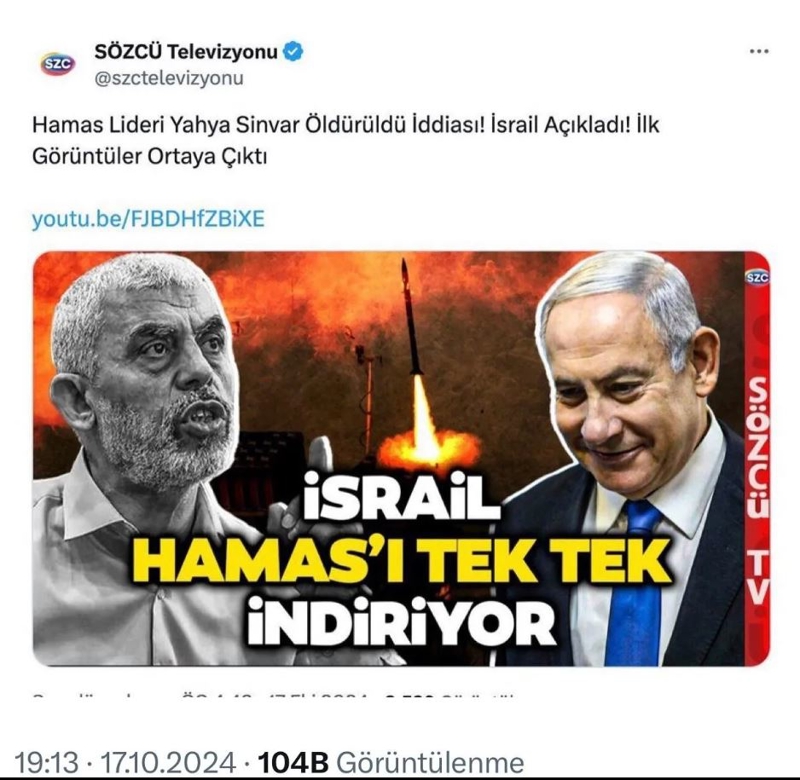Click the cut-off metadata line below thumbnail

tap(273, 695)
